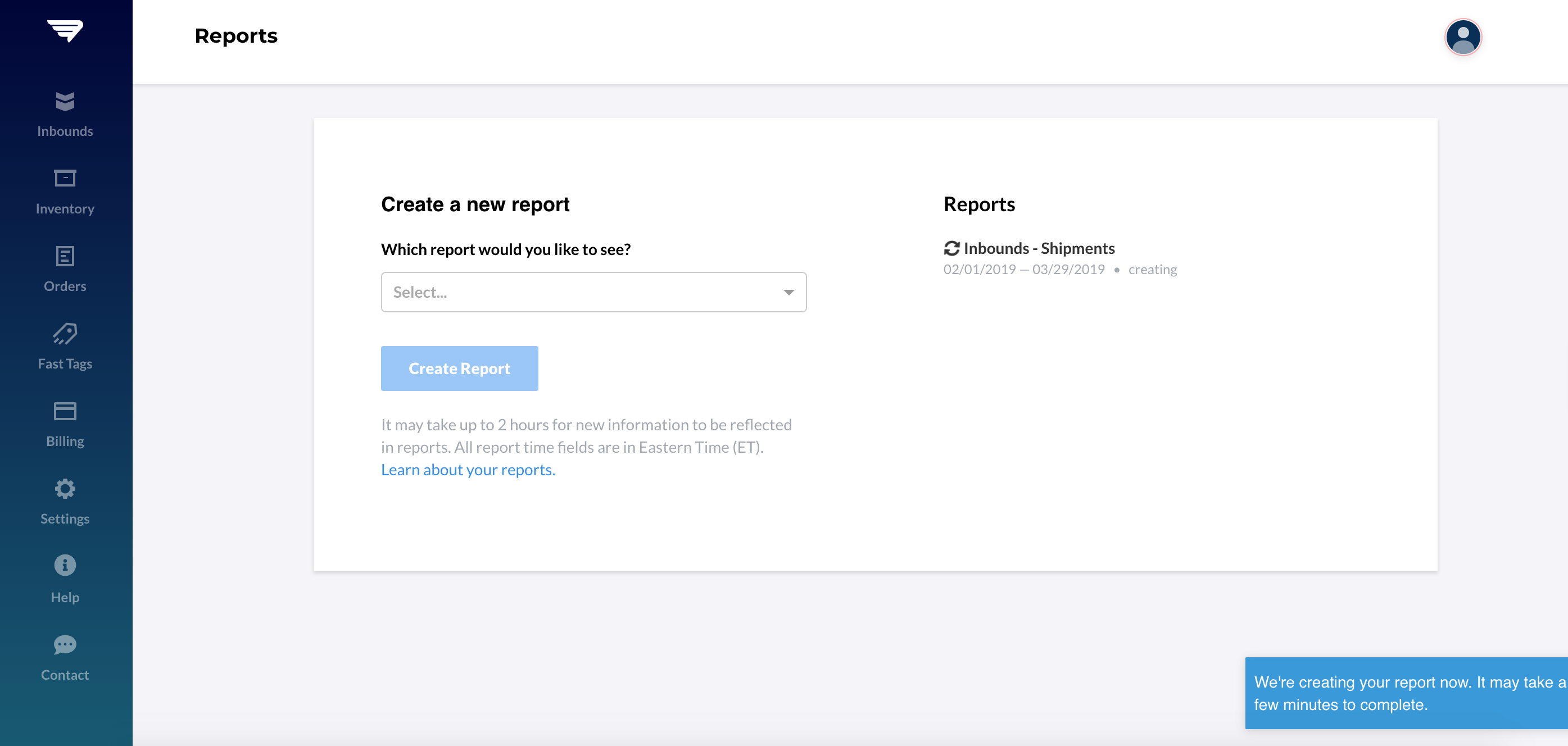Screen dimensions: 1568x746
Task: Open Settings gear icon
Action: pyautogui.click(x=65, y=489)
